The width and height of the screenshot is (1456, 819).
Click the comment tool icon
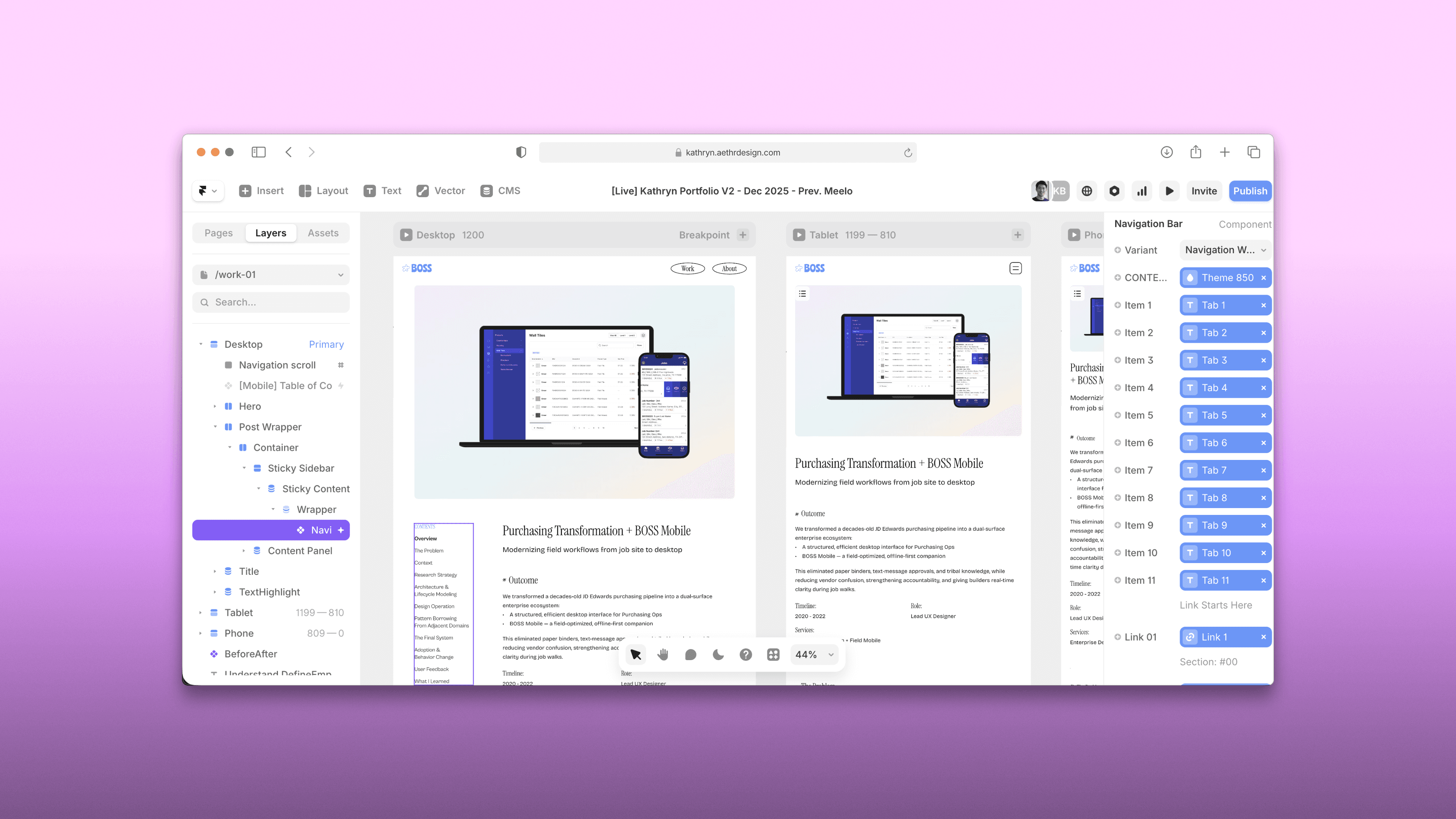[690, 654]
